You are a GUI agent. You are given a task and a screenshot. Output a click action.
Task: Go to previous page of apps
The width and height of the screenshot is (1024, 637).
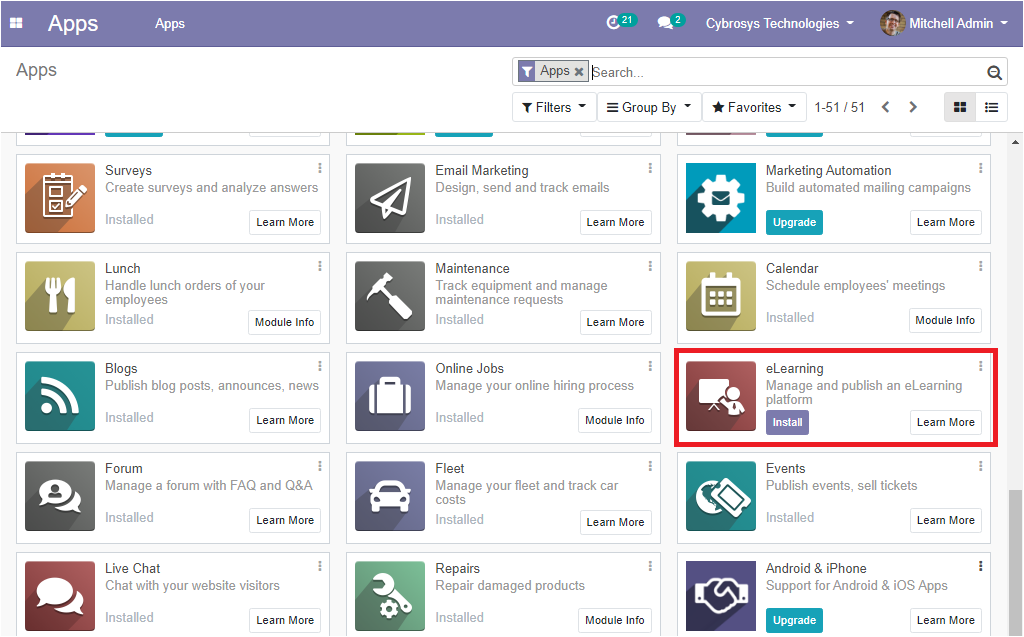(x=886, y=107)
